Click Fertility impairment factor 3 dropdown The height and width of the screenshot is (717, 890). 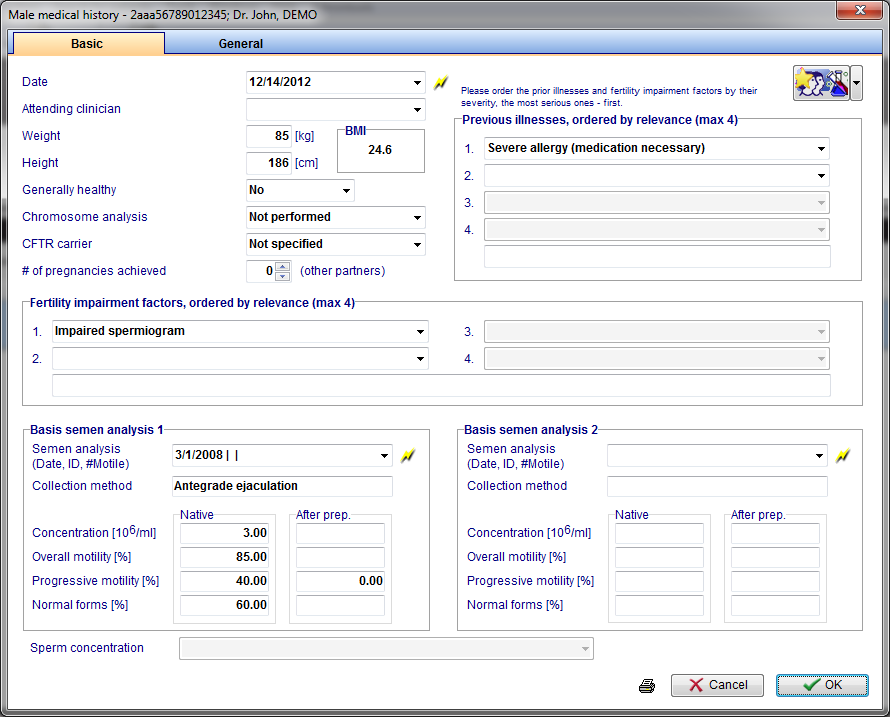[657, 332]
